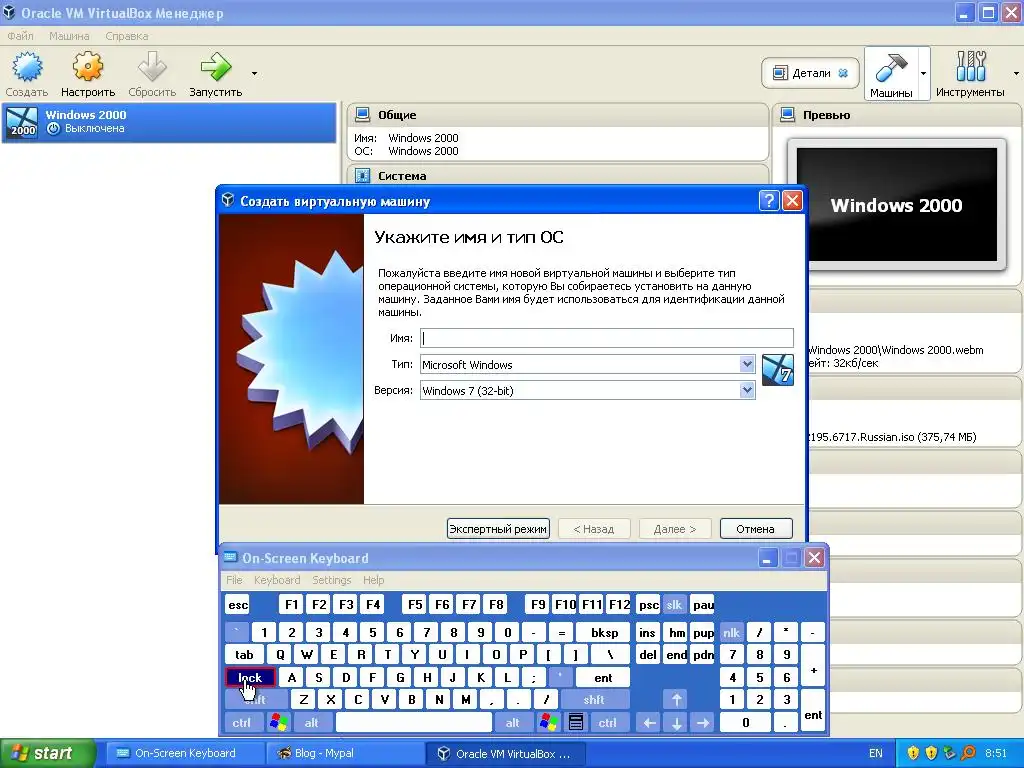This screenshot has width=1024, height=768.
Task: Click the left Windows logo key
Action: coord(278,722)
